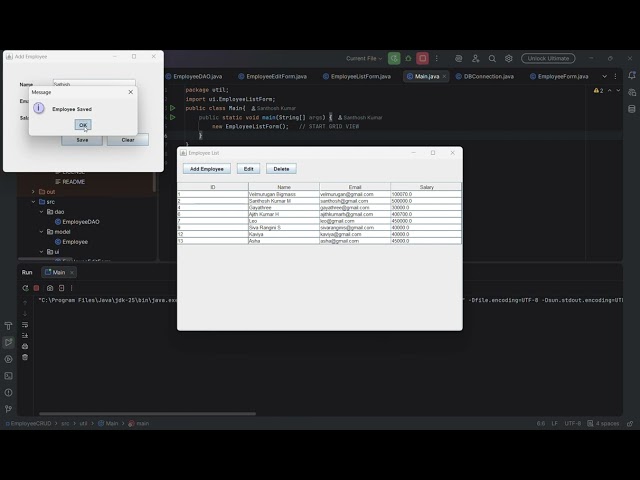Toggle soft-wrap in Run console
The image size is (640, 480).
(25, 324)
